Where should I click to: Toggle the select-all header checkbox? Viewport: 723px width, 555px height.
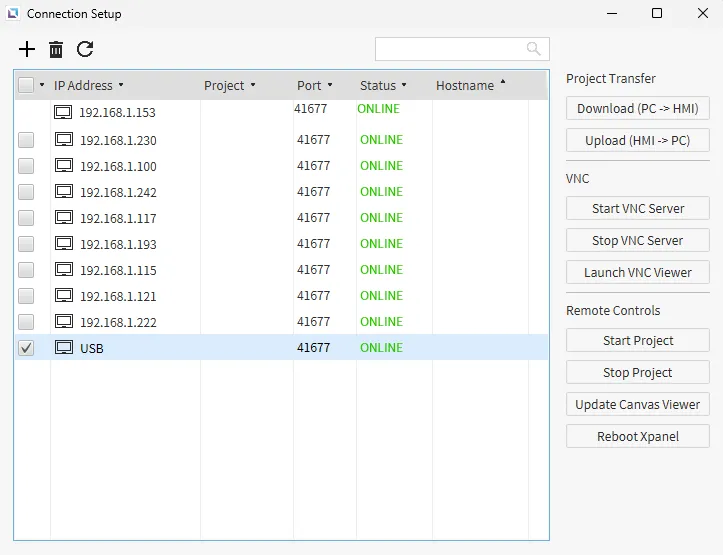click(26, 85)
